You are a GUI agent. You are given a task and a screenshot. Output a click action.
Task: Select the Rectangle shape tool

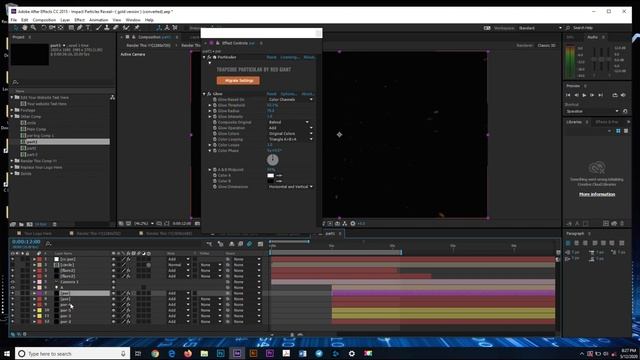tap(71, 28)
